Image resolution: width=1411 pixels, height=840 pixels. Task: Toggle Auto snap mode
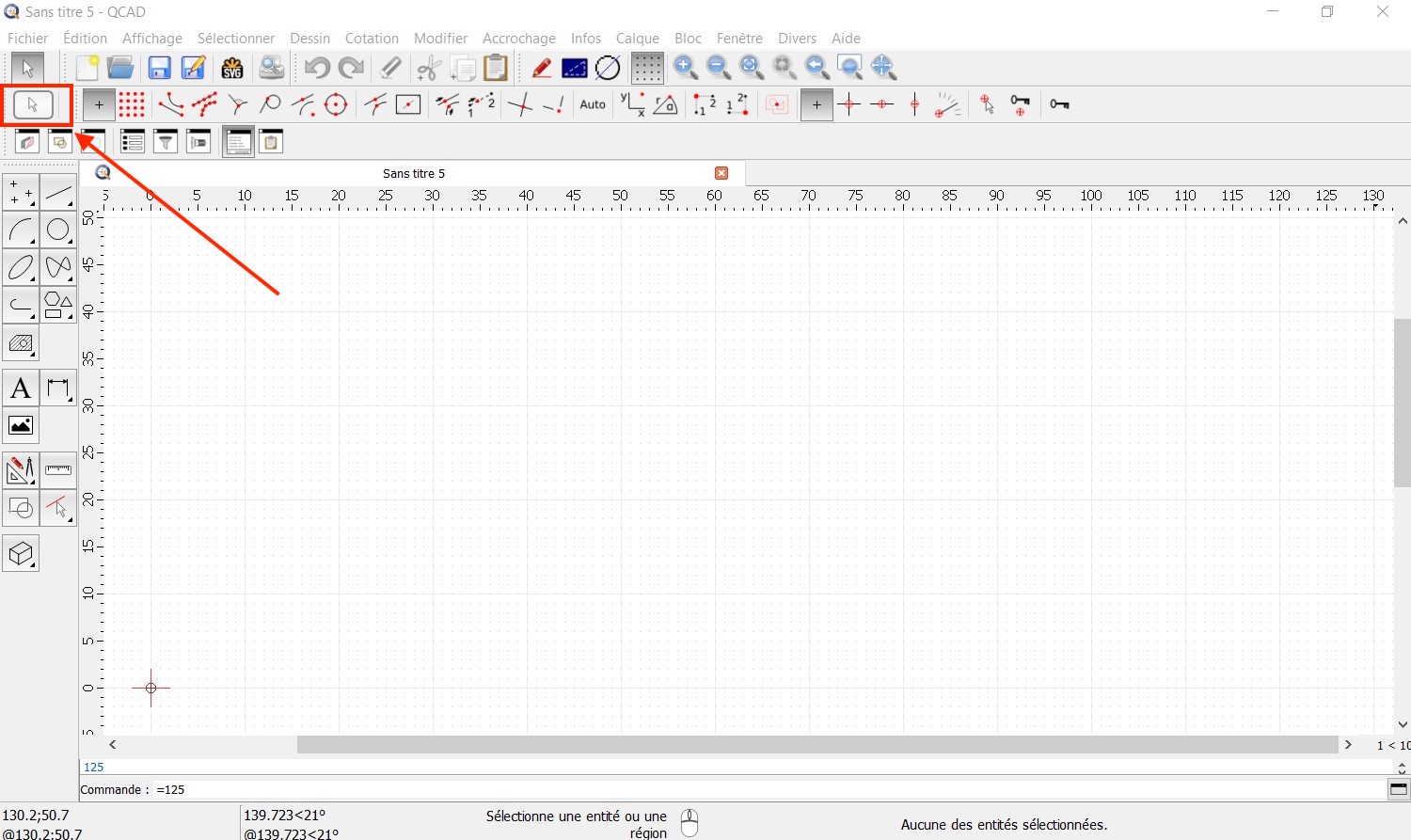593,104
